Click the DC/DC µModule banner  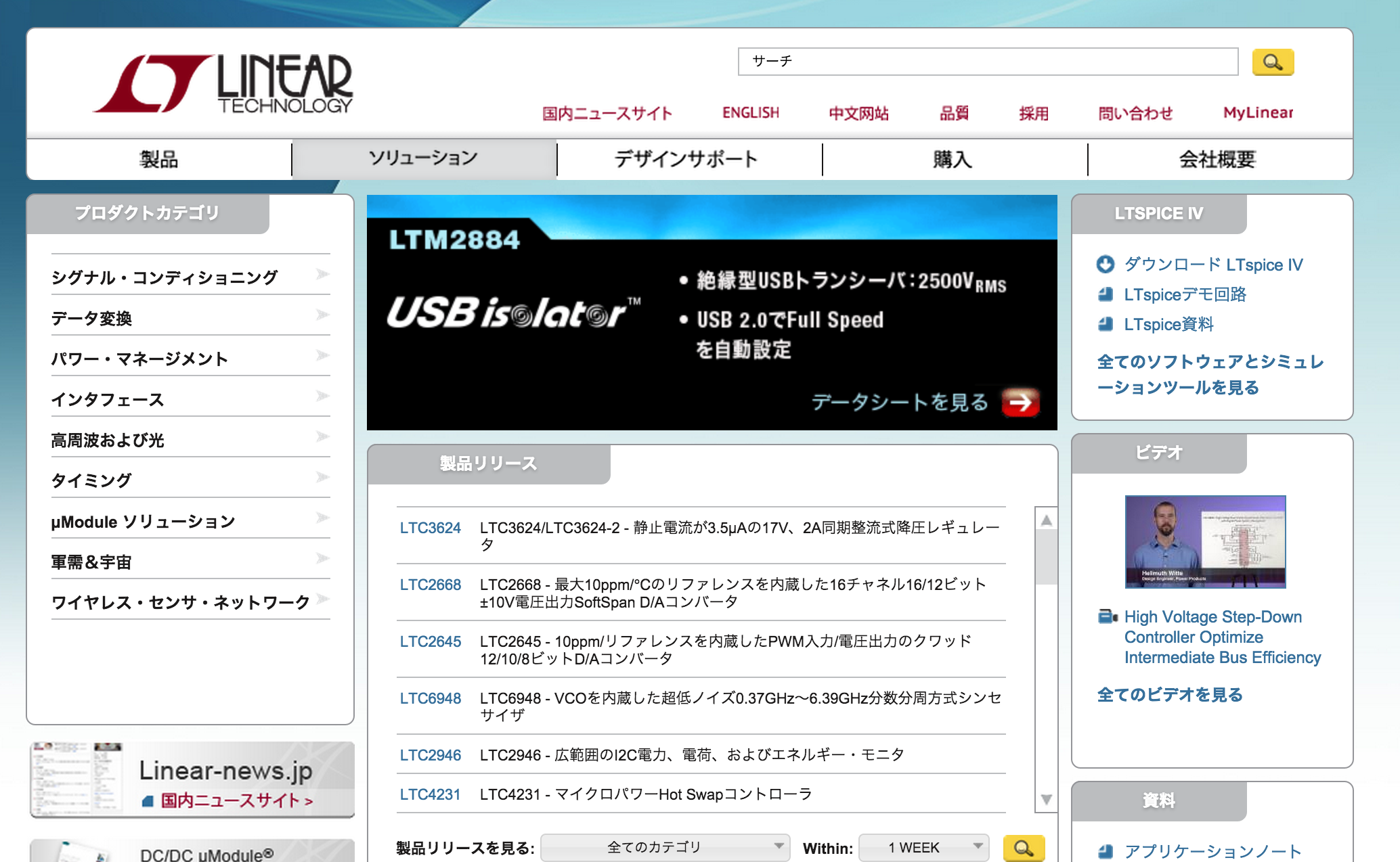(x=192, y=850)
